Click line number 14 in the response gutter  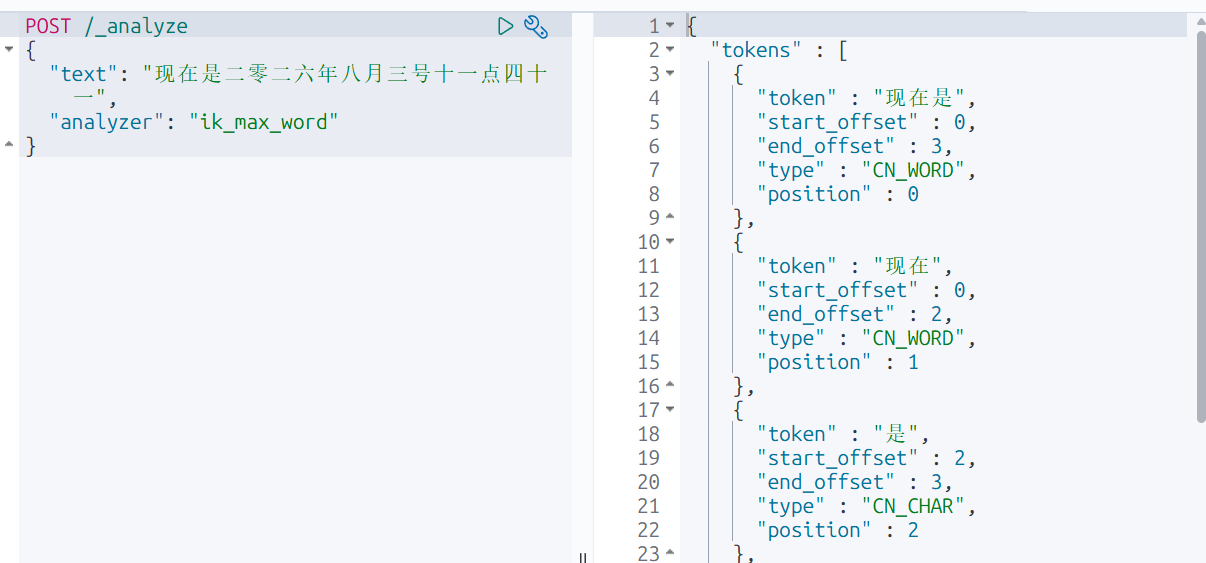[x=648, y=338]
